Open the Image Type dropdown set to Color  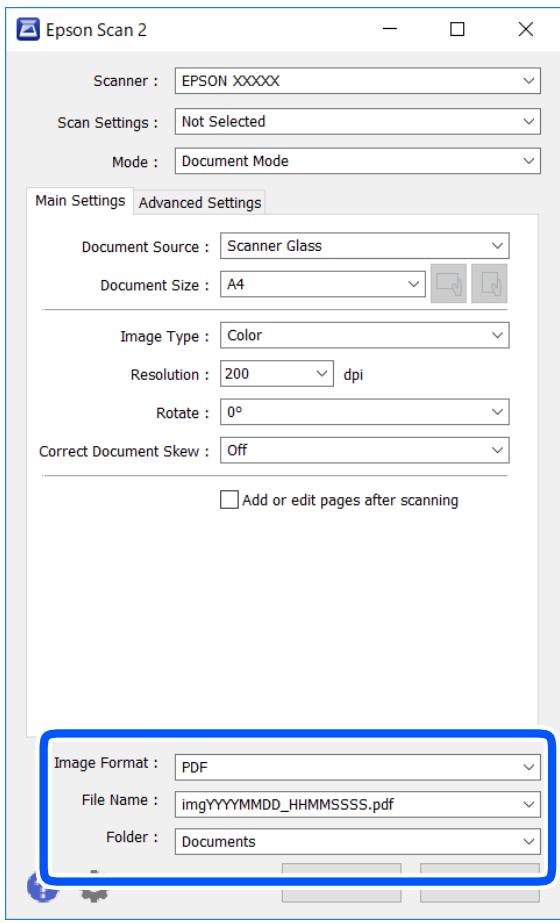365,336
